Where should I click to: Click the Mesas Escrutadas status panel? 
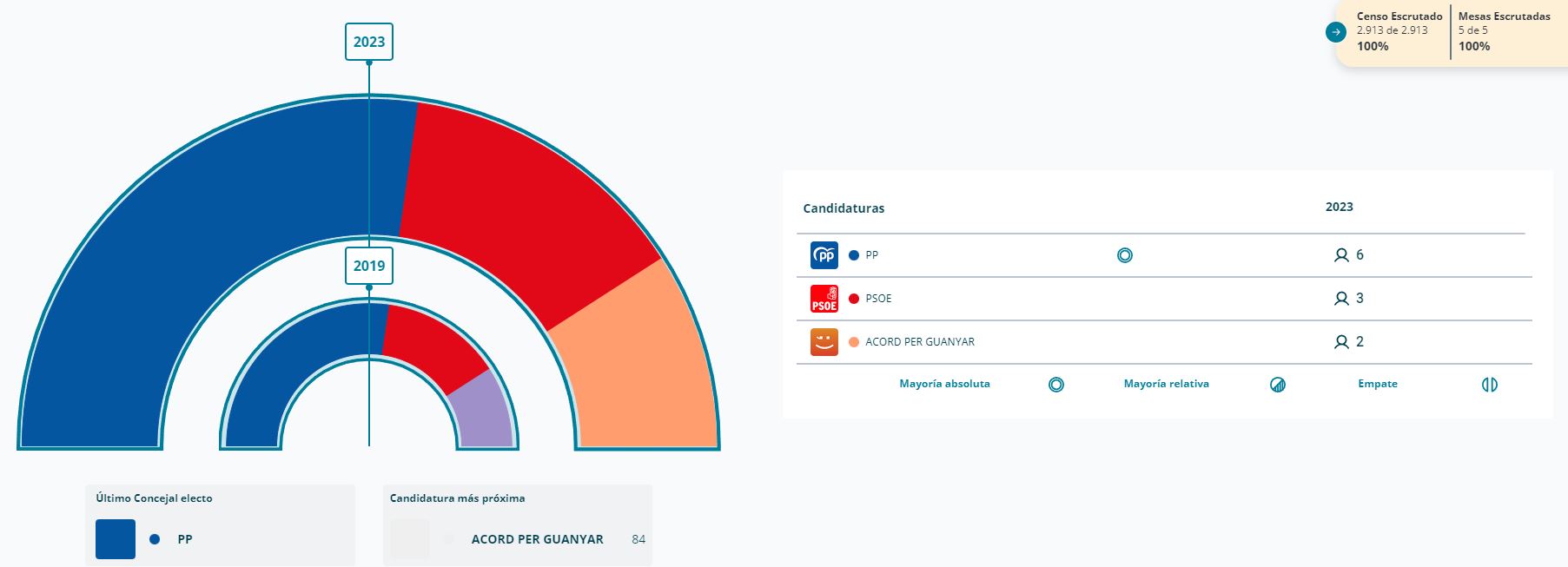pos(1504,31)
